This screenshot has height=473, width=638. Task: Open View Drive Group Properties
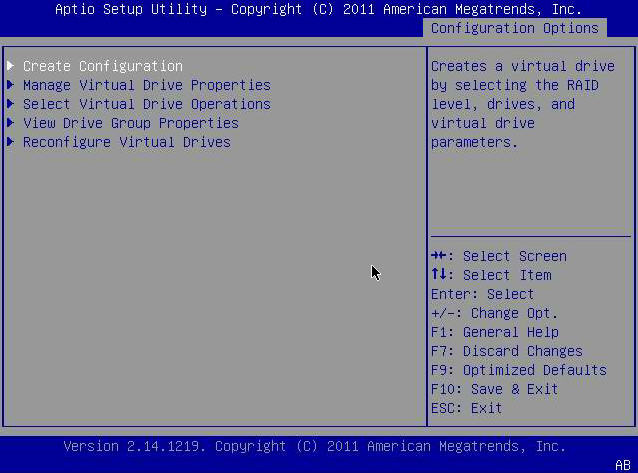tap(131, 123)
